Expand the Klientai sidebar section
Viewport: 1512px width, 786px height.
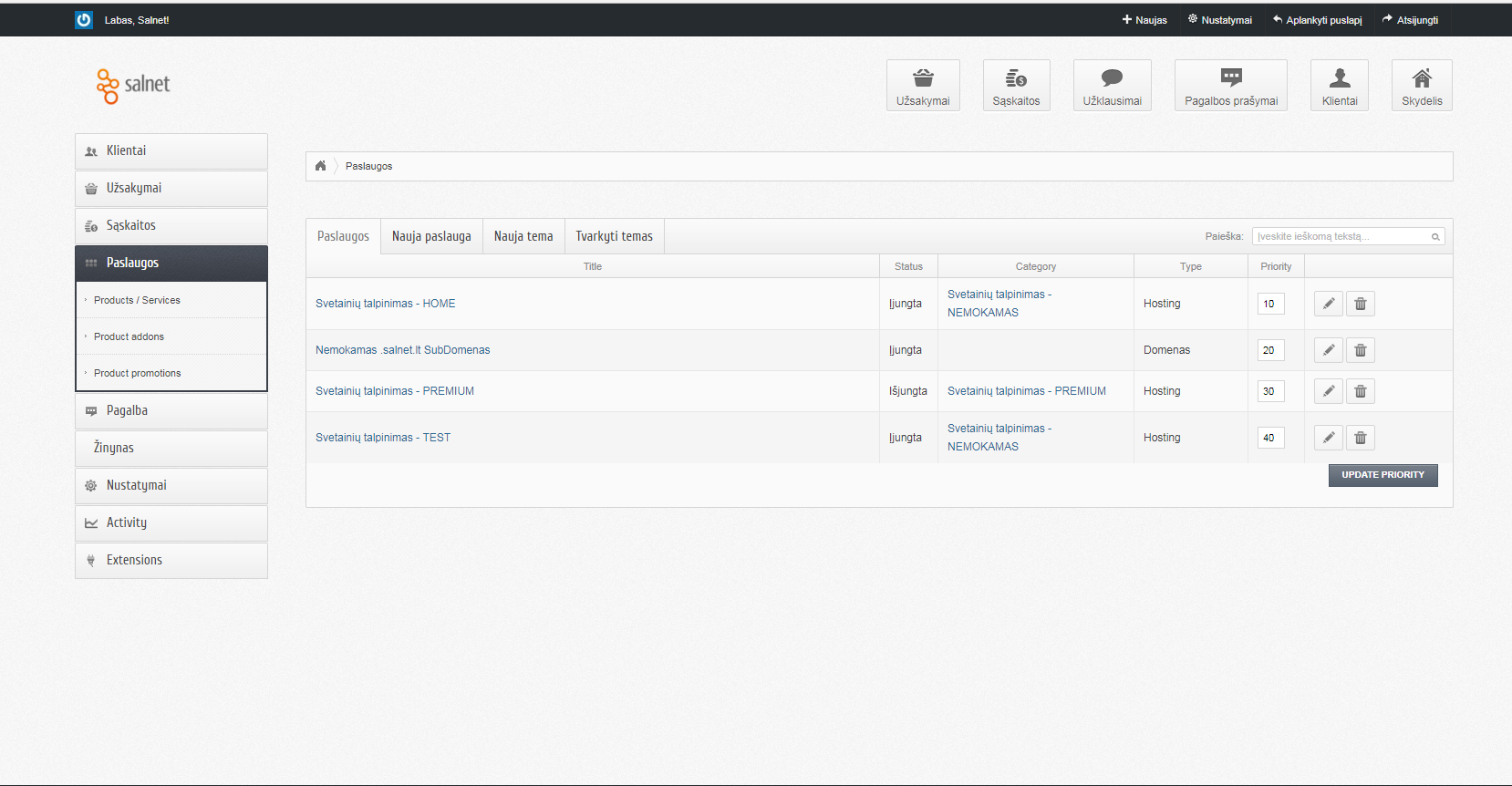(x=171, y=151)
